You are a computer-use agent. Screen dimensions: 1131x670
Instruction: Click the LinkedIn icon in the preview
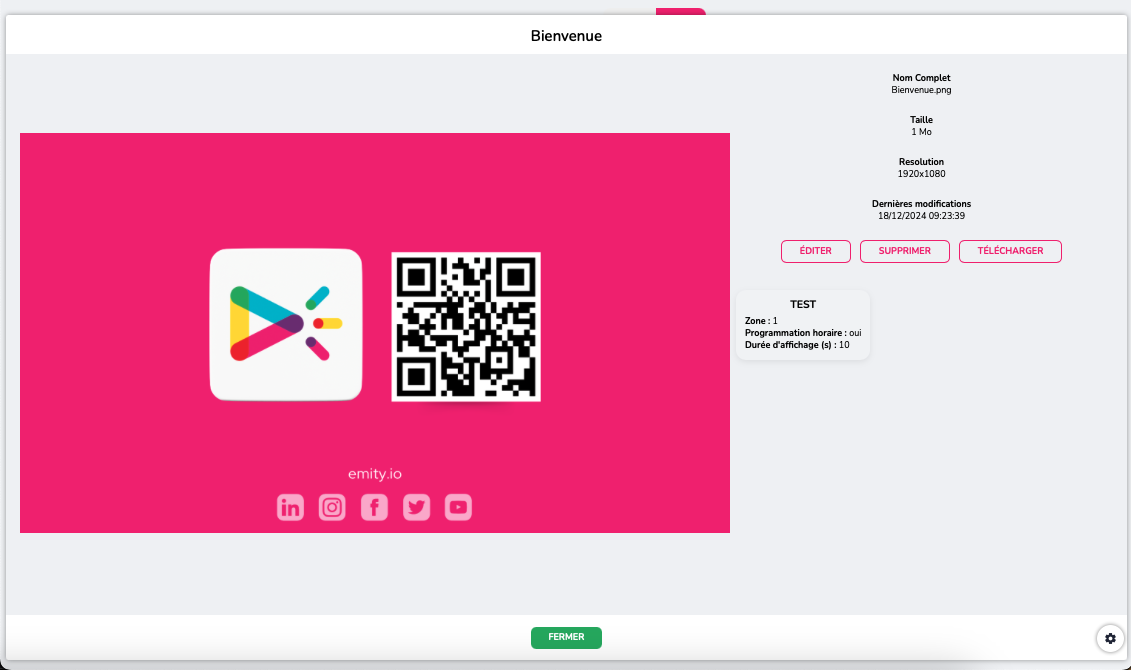[x=290, y=507]
